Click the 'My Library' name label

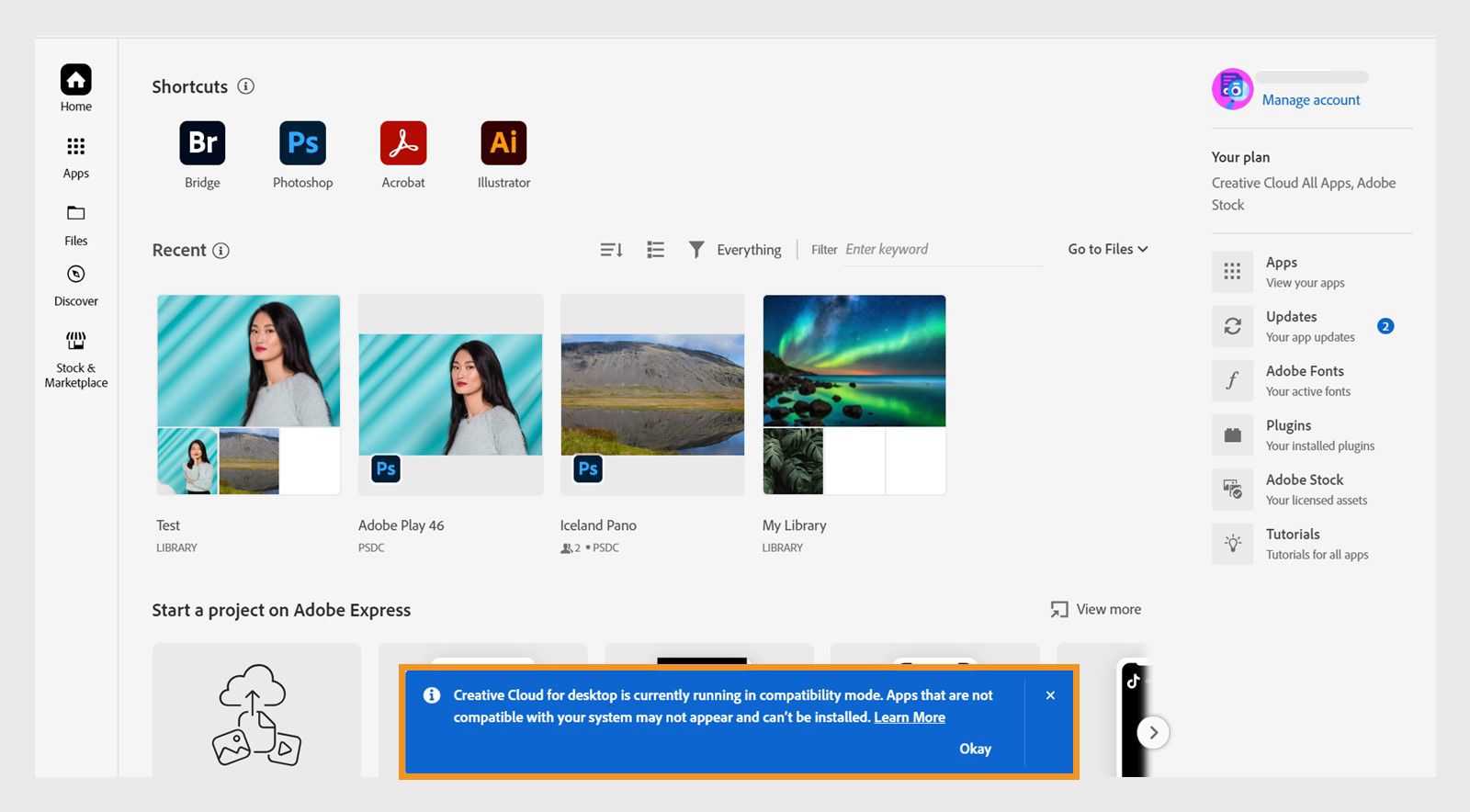[794, 525]
